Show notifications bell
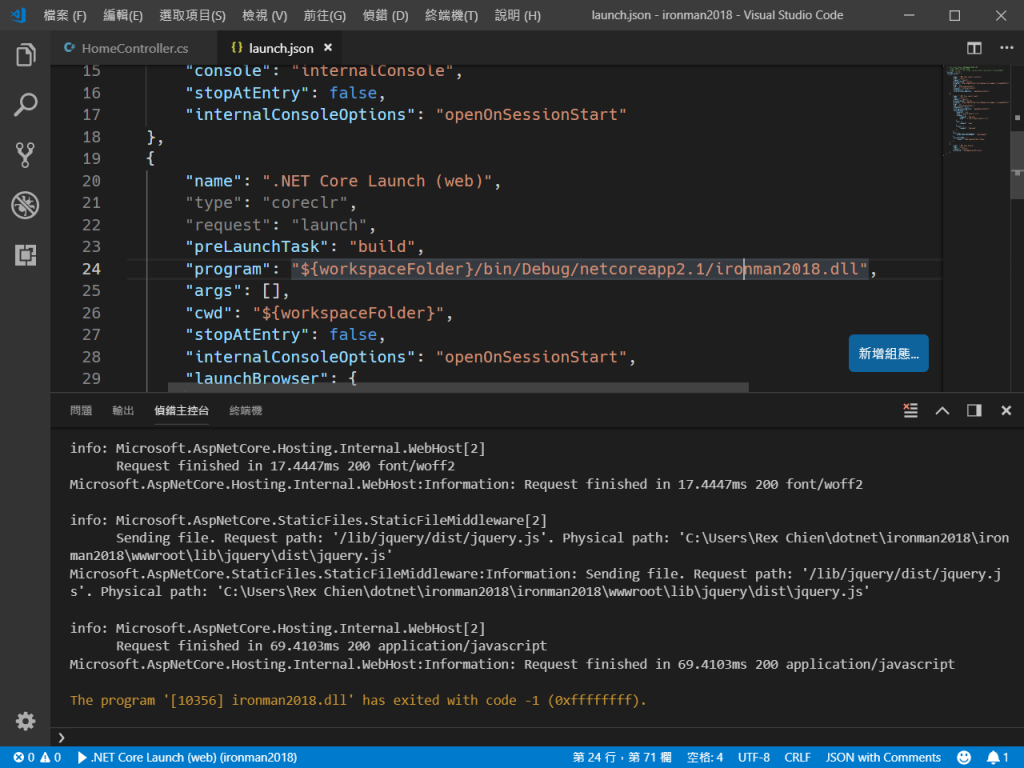Screen dimensions: 1024x768 pos(997,758)
